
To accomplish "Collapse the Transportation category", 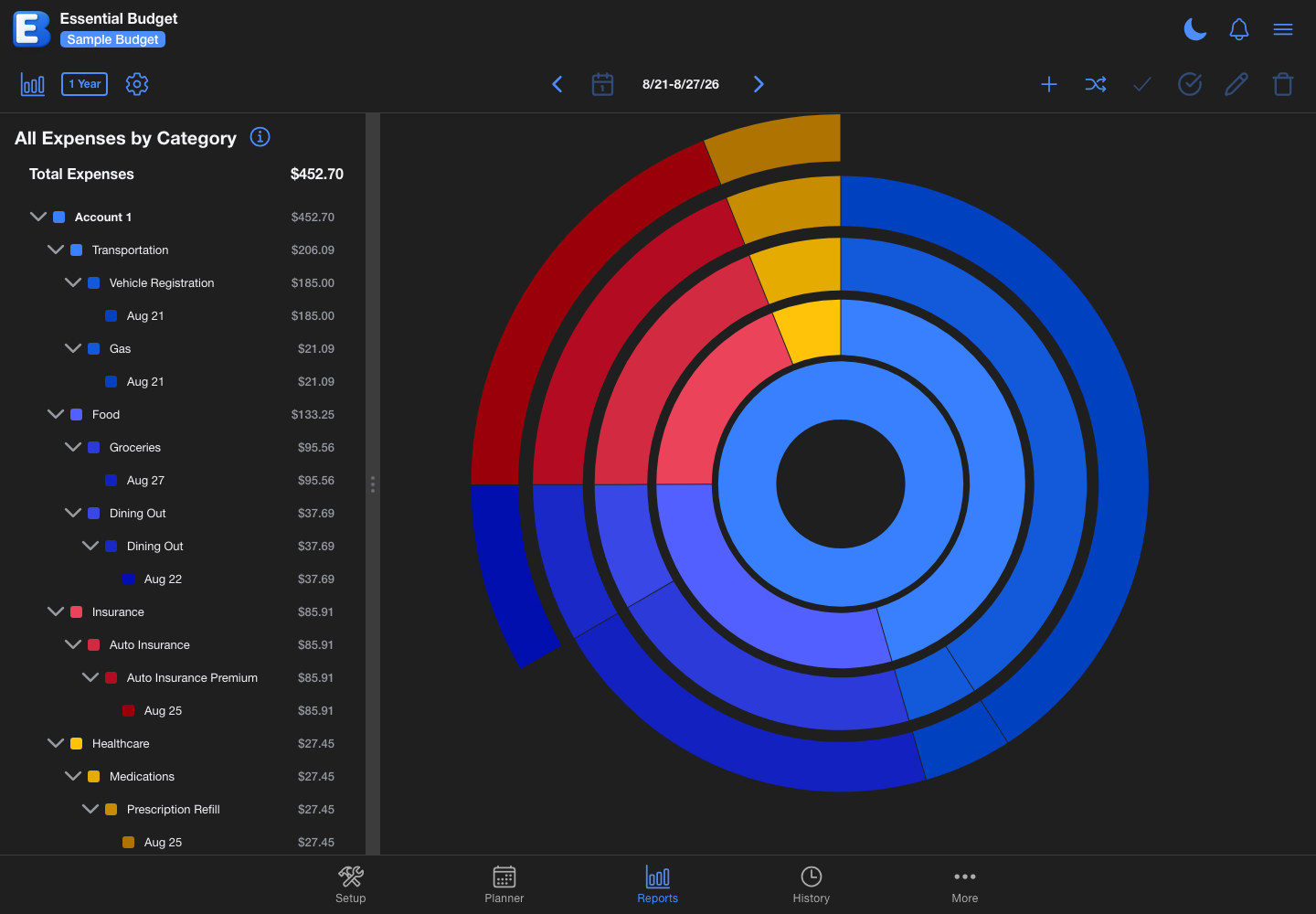I will (x=56, y=250).
